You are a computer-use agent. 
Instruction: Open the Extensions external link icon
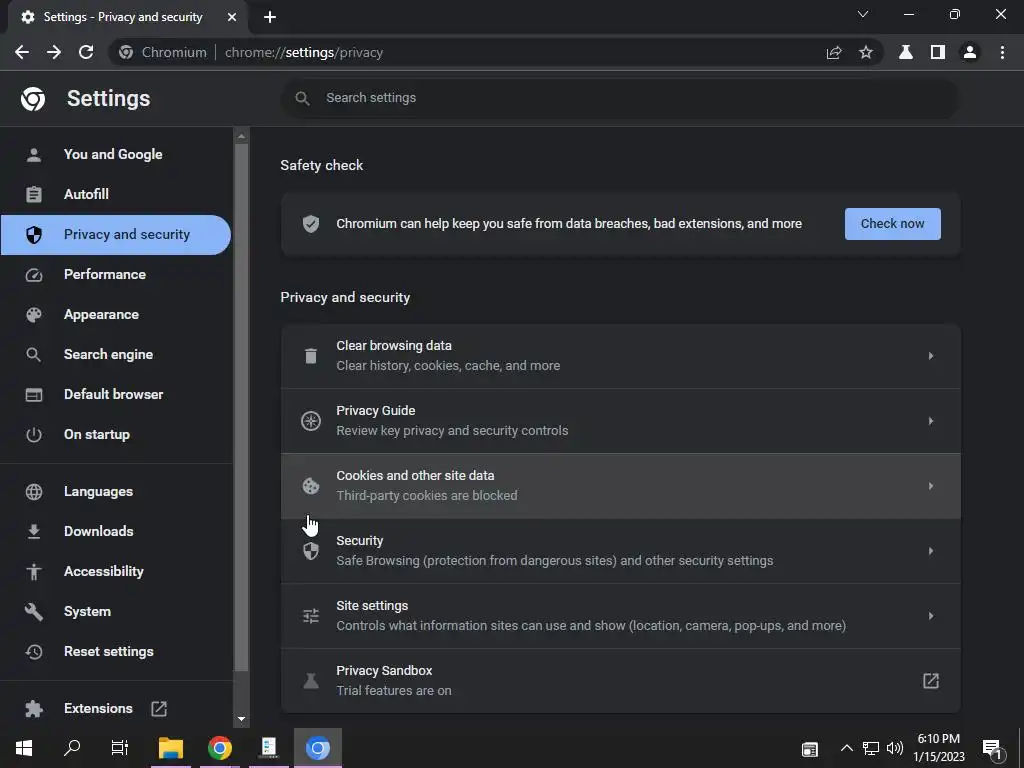(x=159, y=709)
